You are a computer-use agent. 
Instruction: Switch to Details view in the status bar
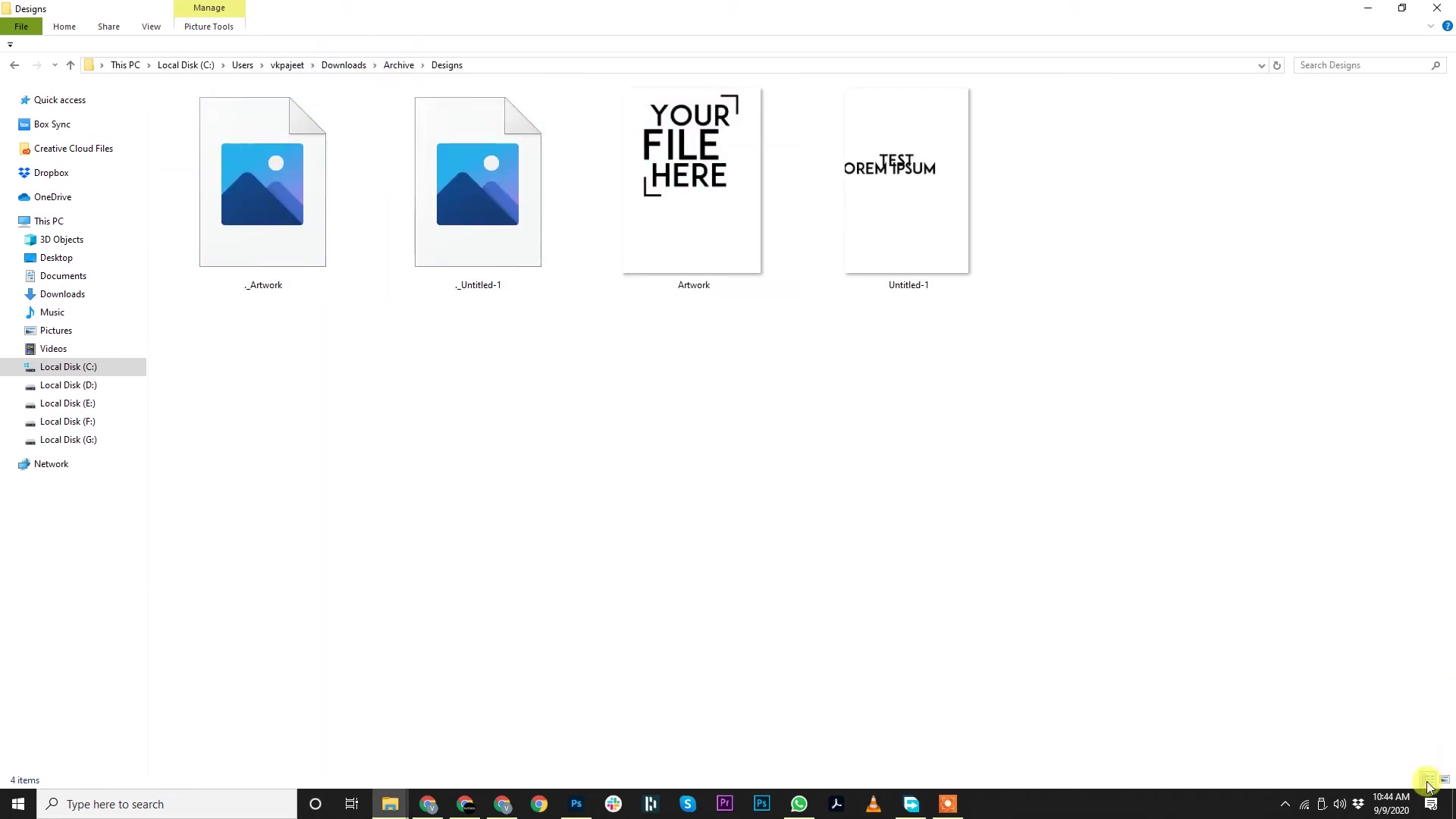tap(1429, 780)
